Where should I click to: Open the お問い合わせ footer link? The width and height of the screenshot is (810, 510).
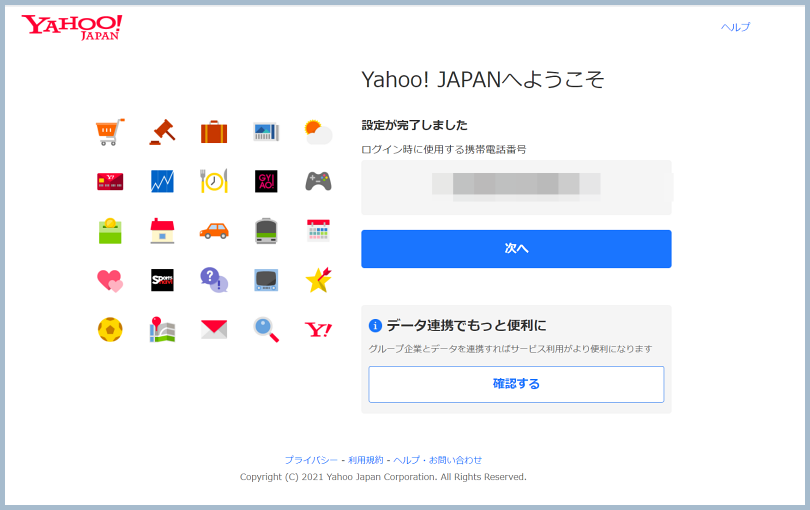pos(455,460)
